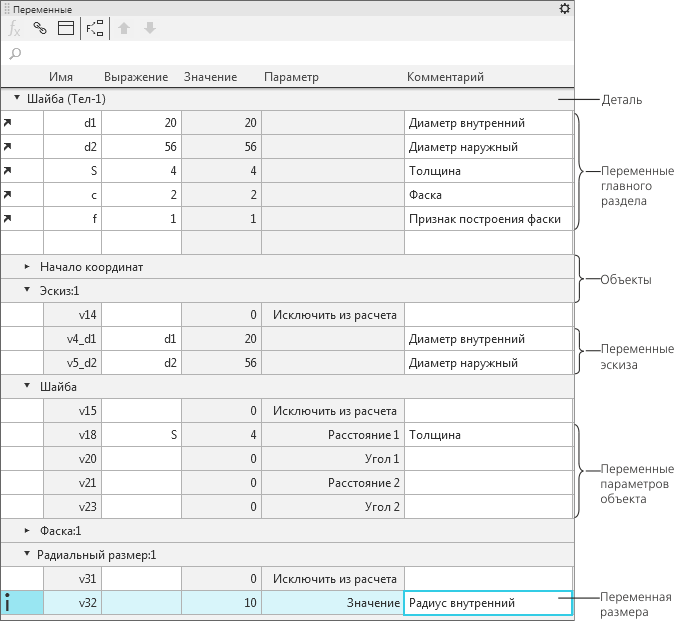Expand the Начало координат node
674x621 pixels.
28,267
